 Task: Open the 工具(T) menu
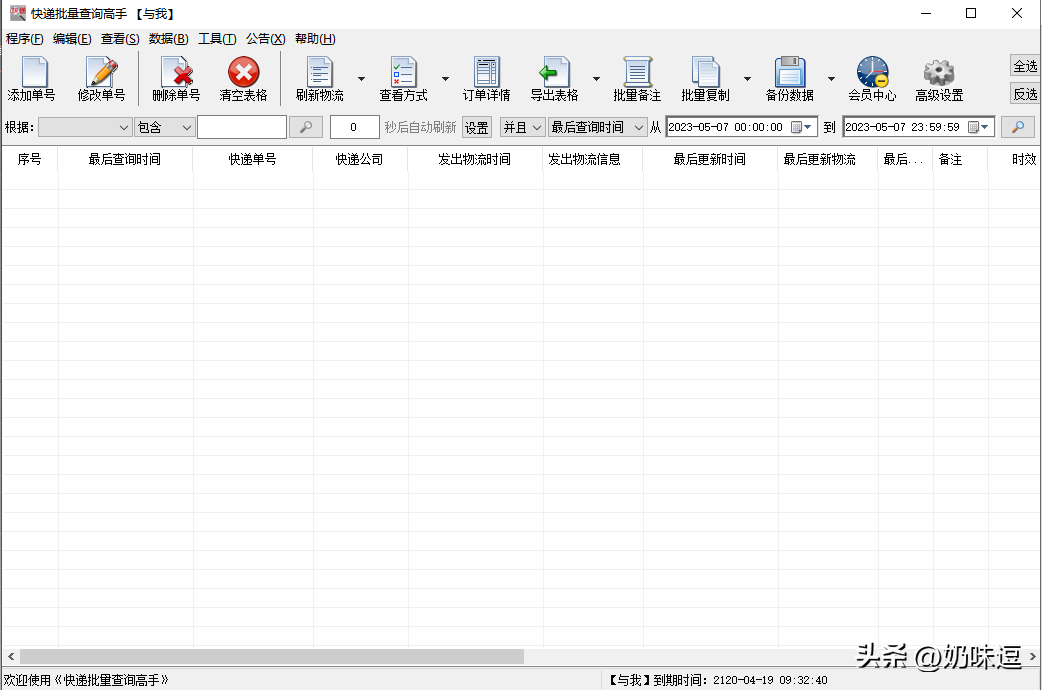[x=217, y=39]
